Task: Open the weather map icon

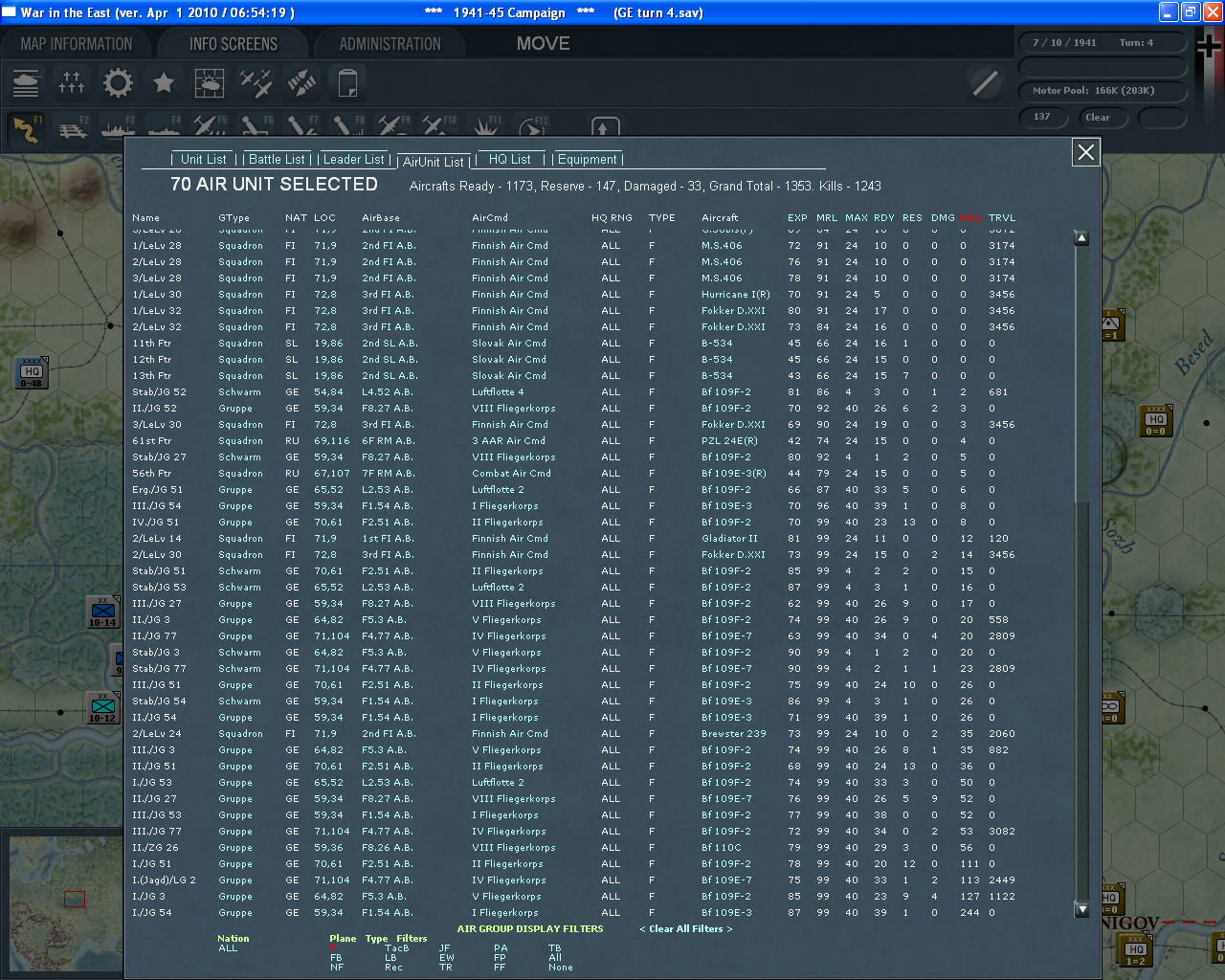Action: (x=210, y=83)
